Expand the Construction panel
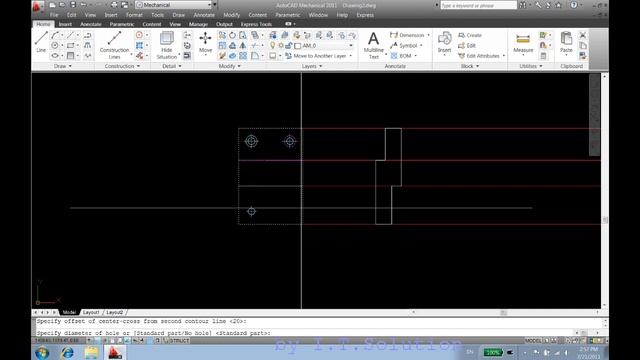Screen dimensions: 640x360 click(x=122, y=66)
